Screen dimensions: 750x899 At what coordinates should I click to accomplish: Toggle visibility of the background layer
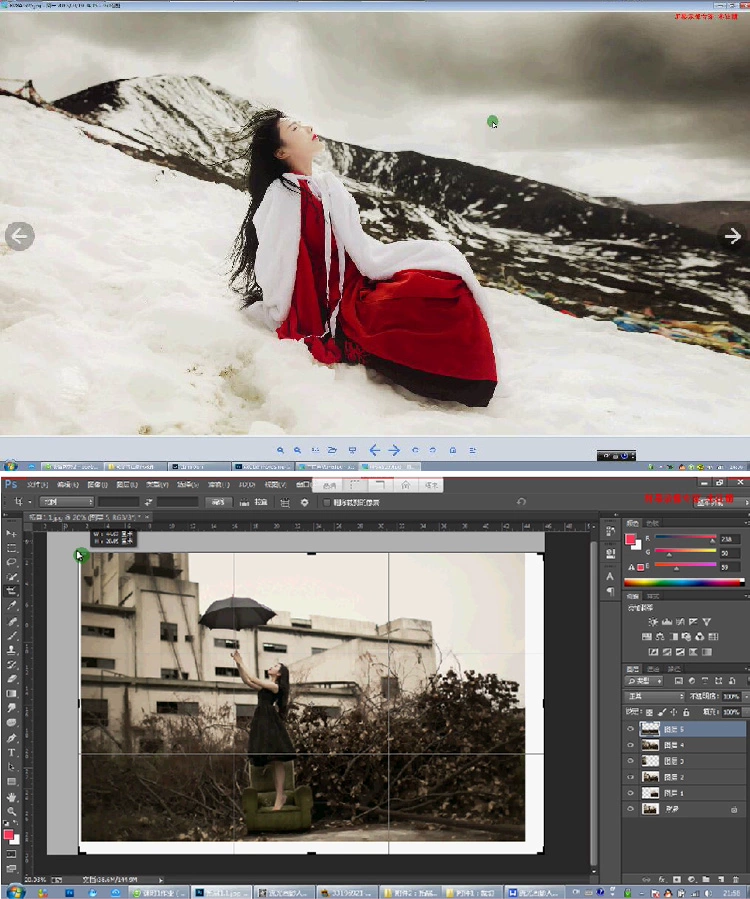point(630,808)
